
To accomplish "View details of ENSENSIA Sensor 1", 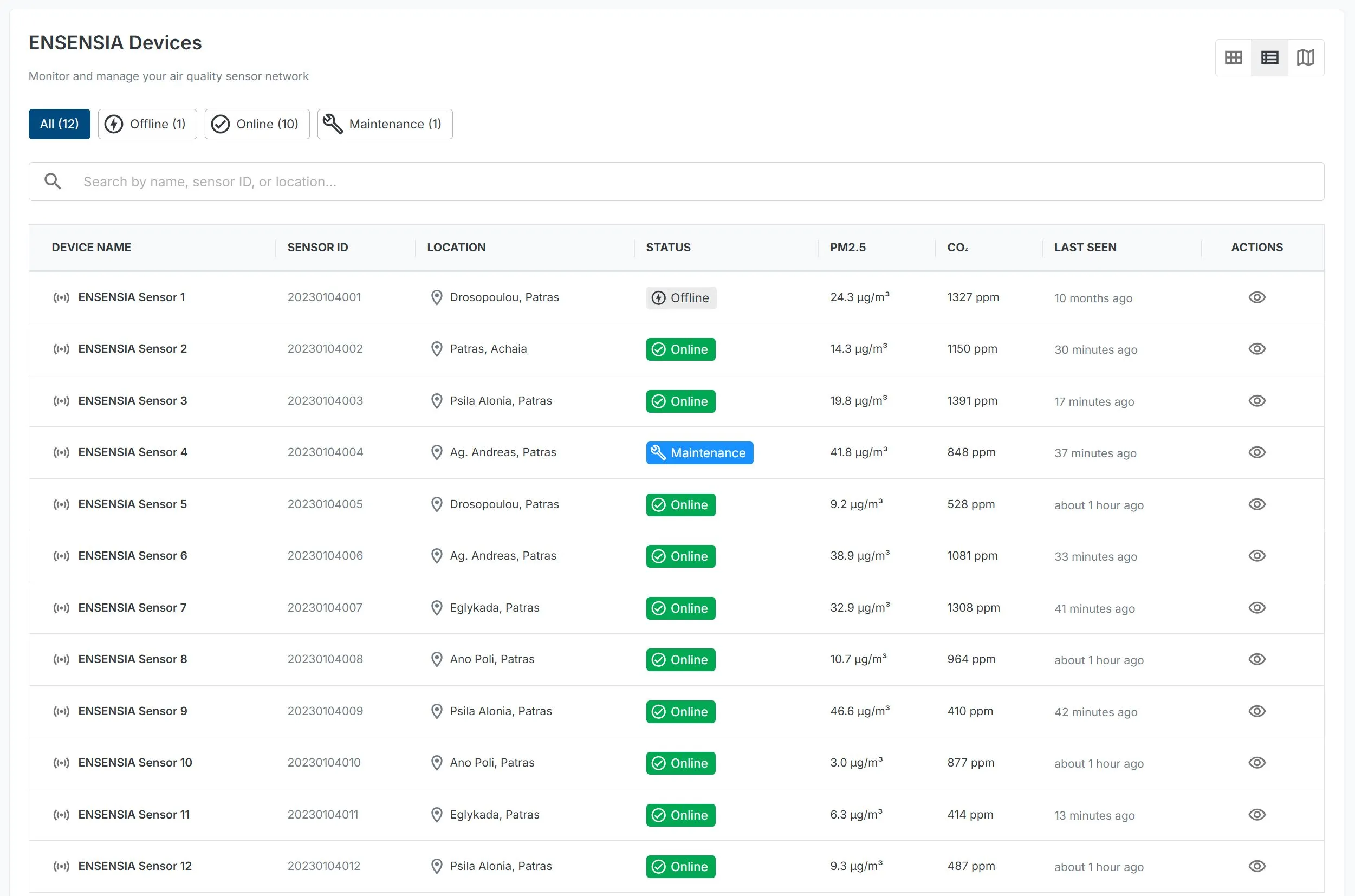I will click(x=1257, y=298).
